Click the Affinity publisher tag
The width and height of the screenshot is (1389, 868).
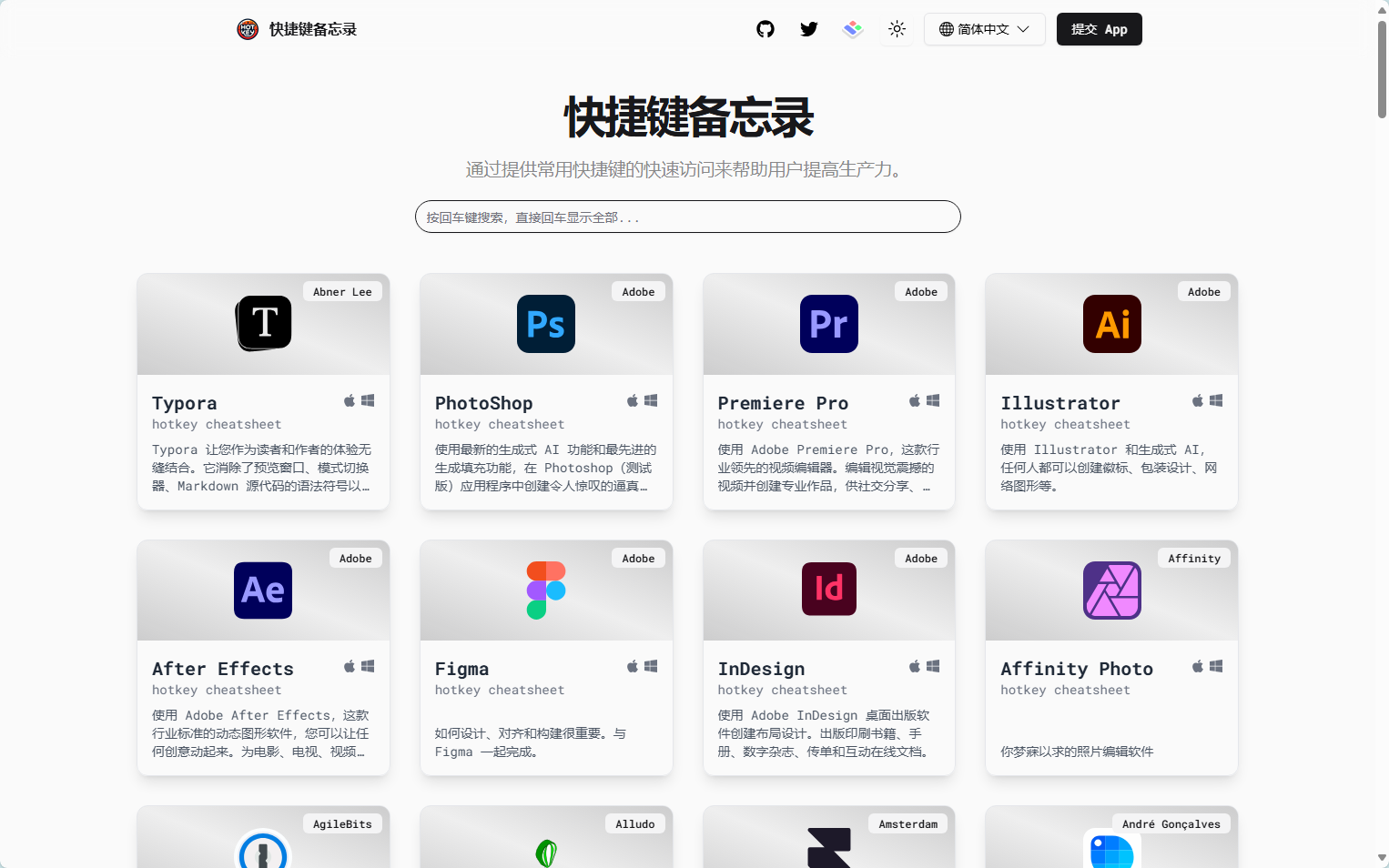click(1194, 559)
